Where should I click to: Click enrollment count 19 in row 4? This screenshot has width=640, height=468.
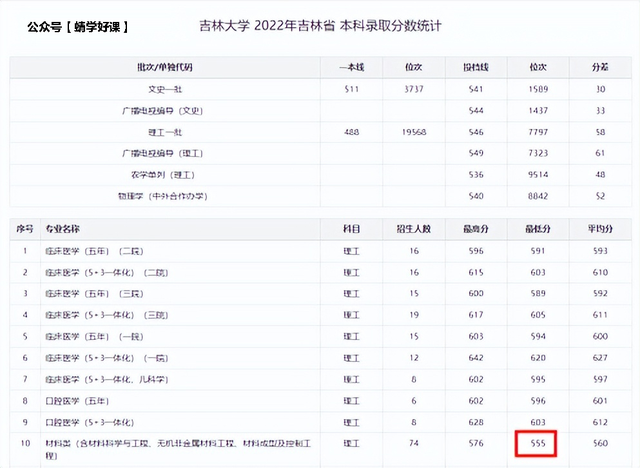pyautogui.click(x=414, y=315)
